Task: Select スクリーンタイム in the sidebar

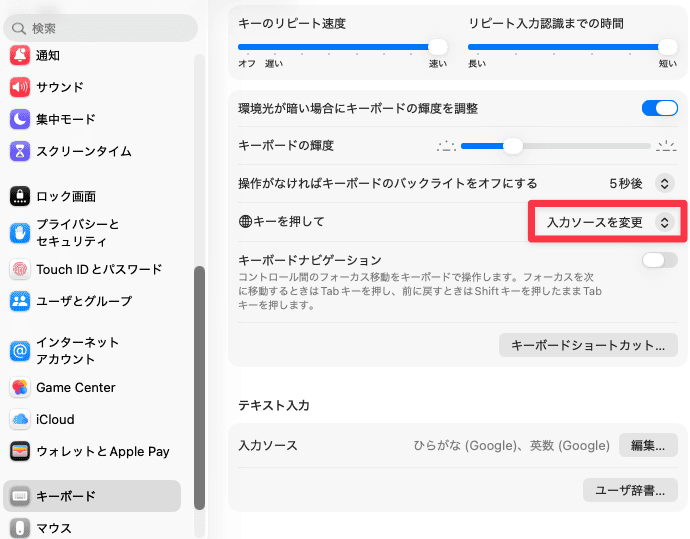Action: click(x=84, y=151)
